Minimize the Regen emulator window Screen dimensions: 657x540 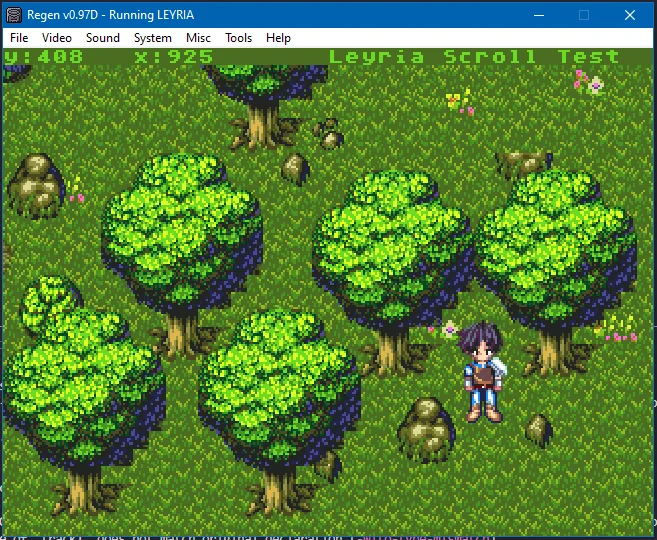(539, 15)
